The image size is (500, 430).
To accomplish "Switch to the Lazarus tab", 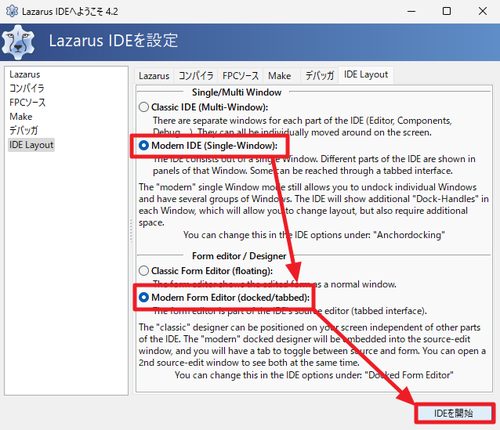I will coord(154,76).
